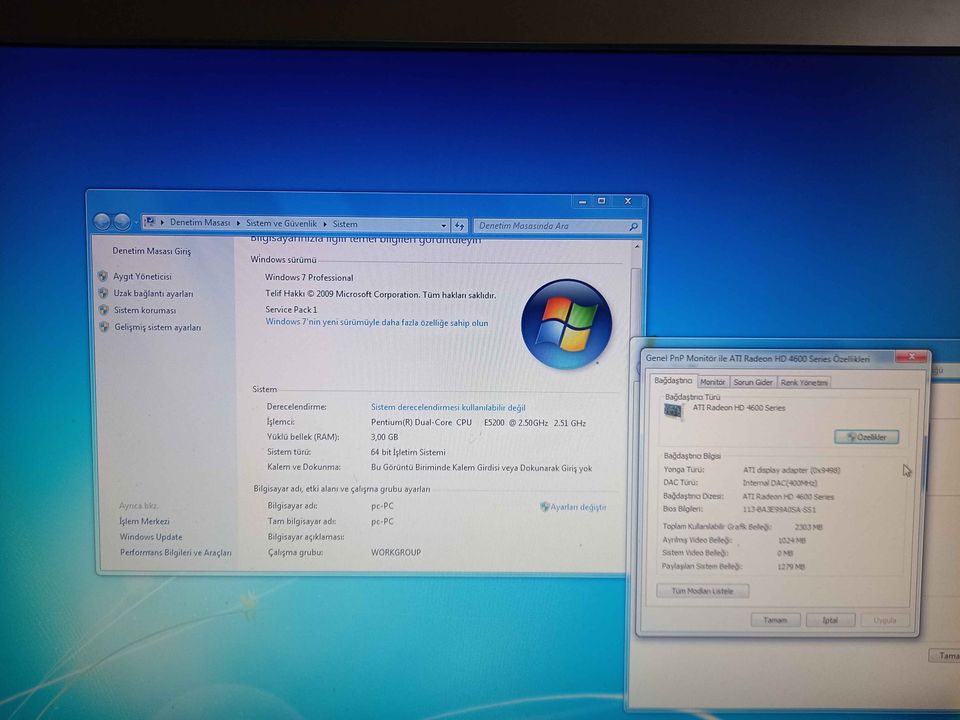Open the address bar history dropdown
Viewport: 960px width, 720px height.
click(x=443, y=225)
